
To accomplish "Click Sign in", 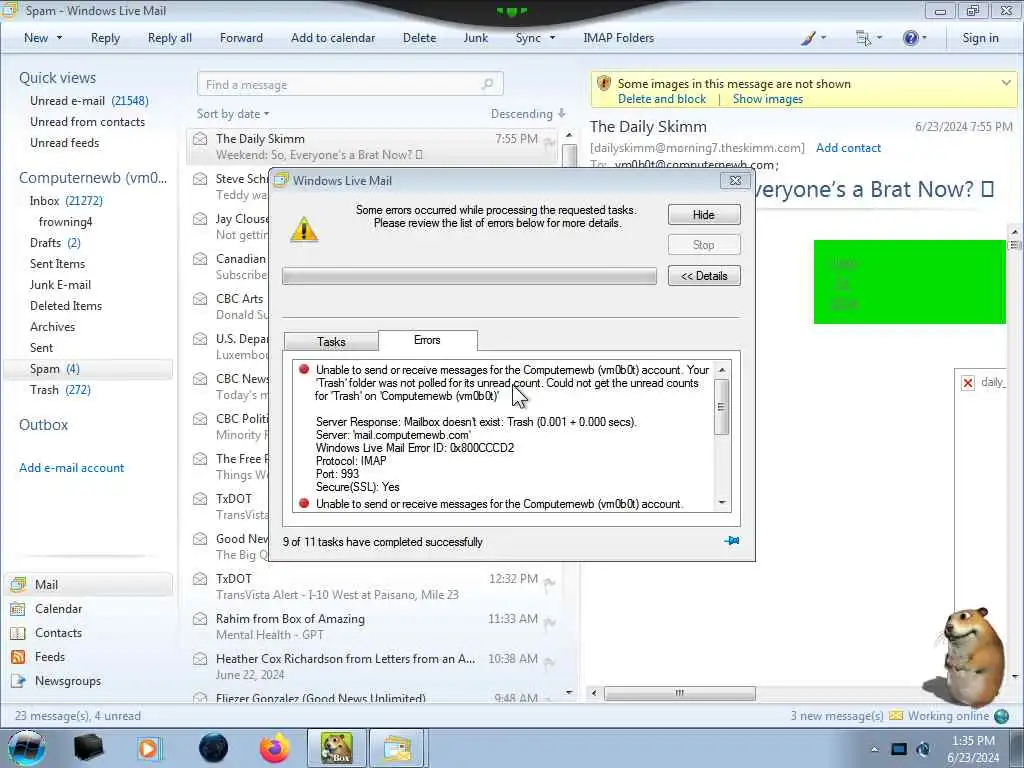I will (x=980, y=38).
